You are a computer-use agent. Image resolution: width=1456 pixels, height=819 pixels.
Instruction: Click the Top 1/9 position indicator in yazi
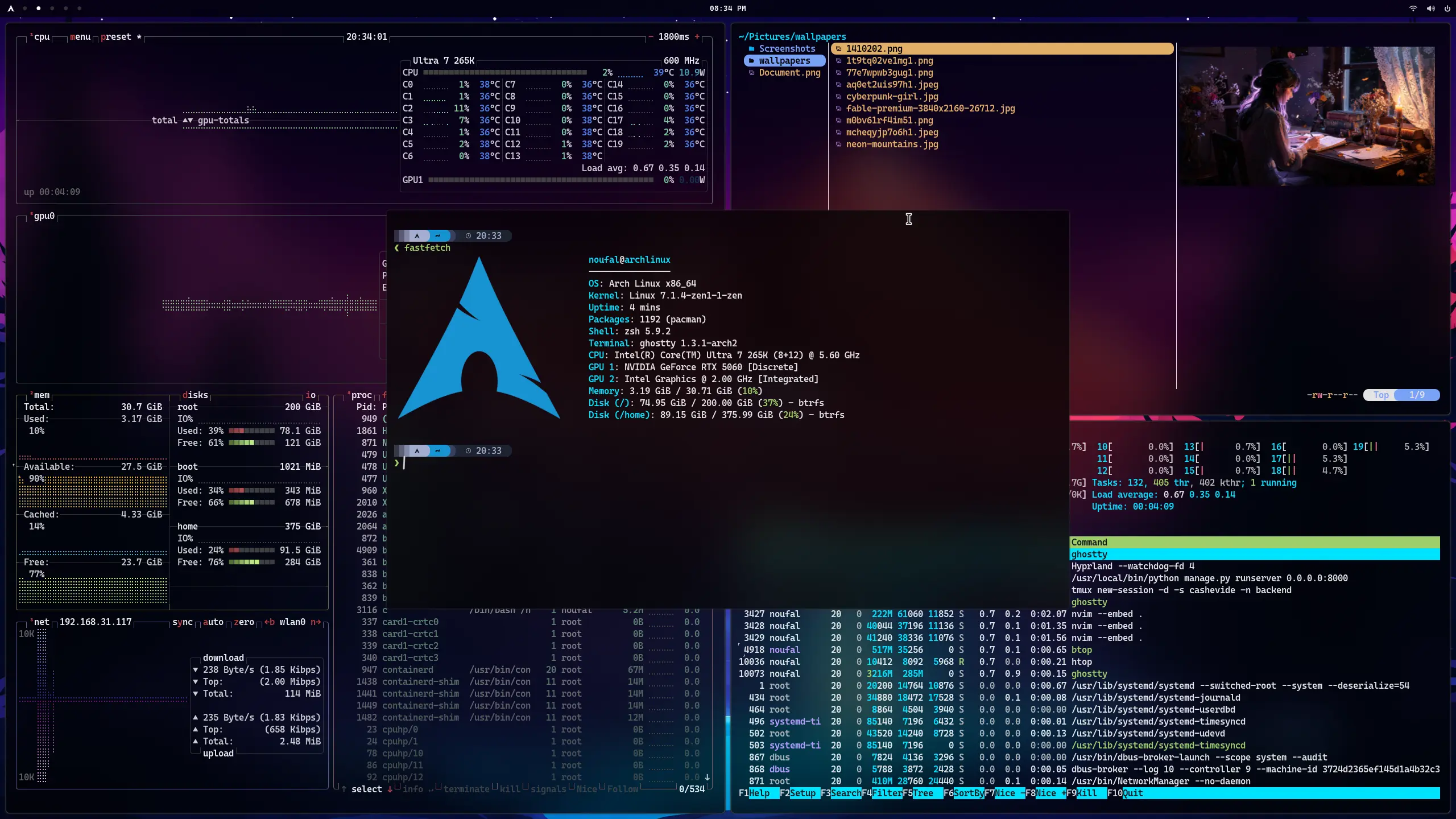pos(1401,395)
